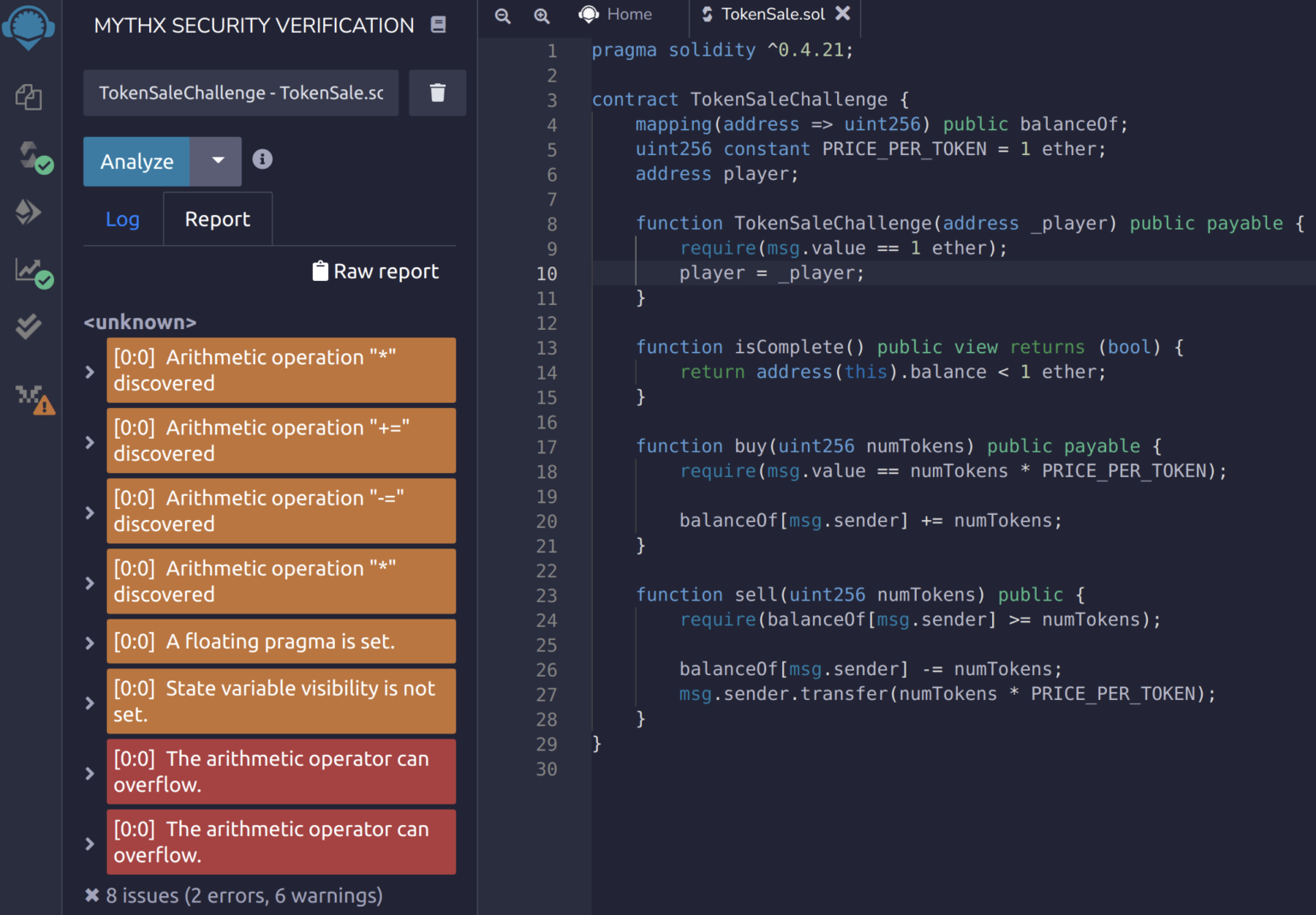Image resolution: width=1316 pixels, height=915 pixels.
Task: Open the File Explorer from the sidebar
Action: click(29, 97)
